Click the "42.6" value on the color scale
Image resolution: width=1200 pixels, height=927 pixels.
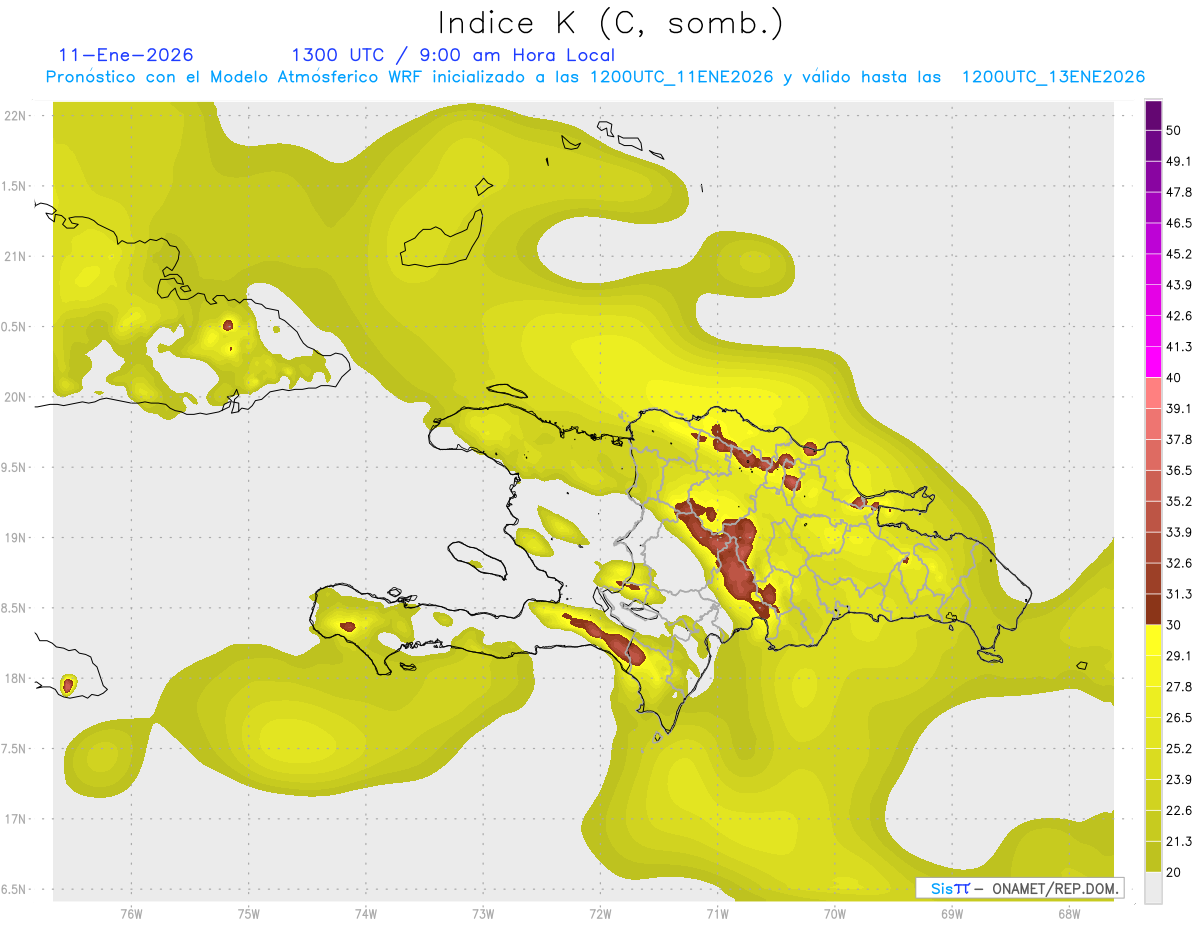point(1179,316)
